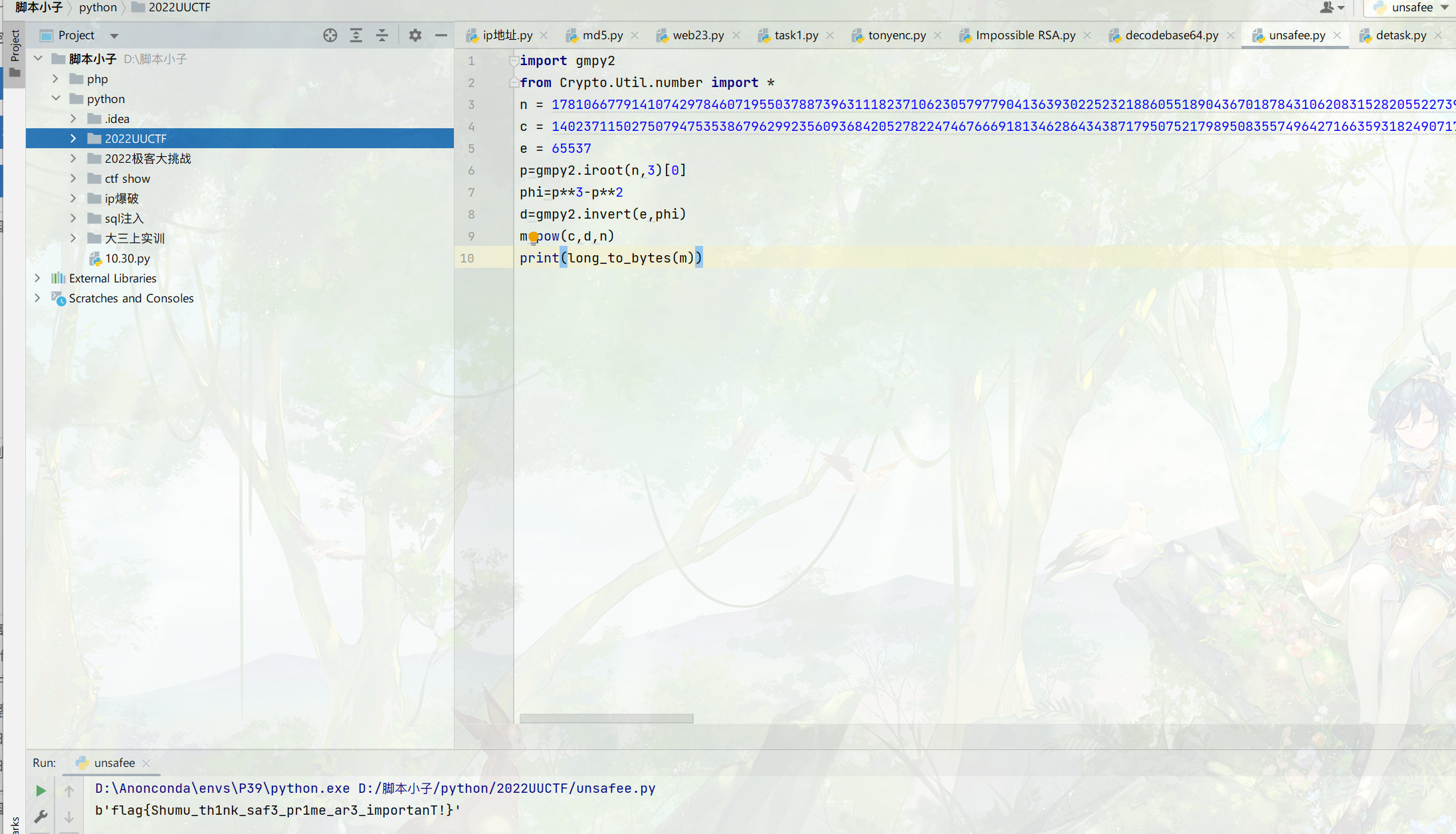
Task: Click the scroll-up arrow in Run output
Action: pyautogui.click(x=69, y=790)
